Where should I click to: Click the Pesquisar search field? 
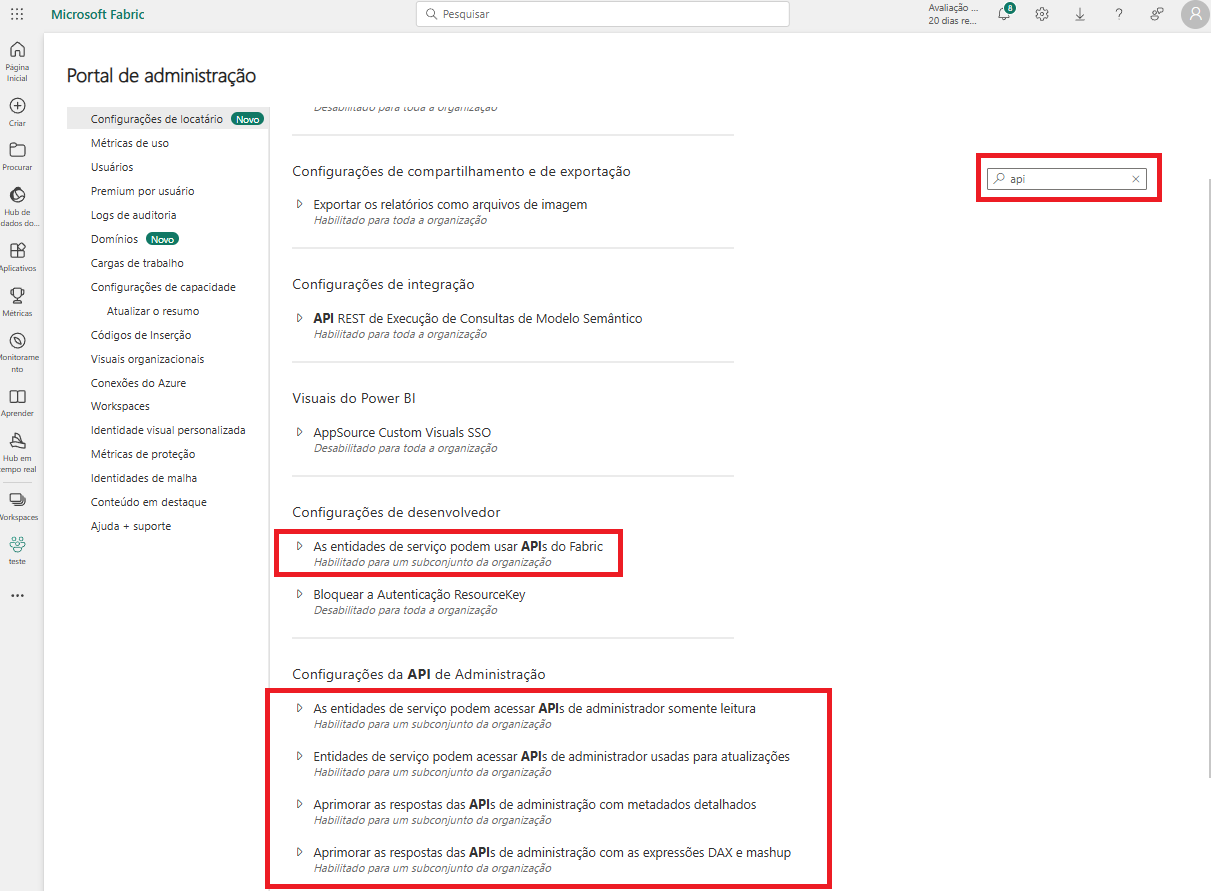pos(602,14)
